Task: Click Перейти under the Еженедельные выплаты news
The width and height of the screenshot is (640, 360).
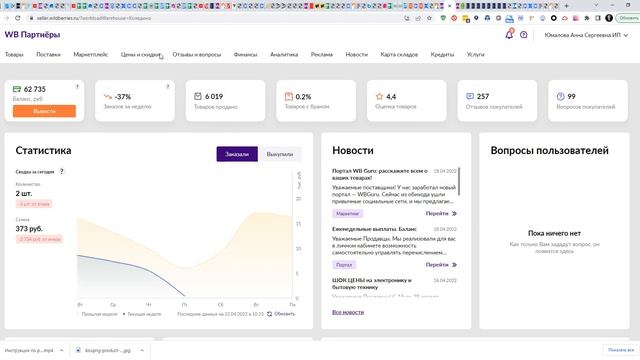Action: pyautogui.click(x=441, y=265)
